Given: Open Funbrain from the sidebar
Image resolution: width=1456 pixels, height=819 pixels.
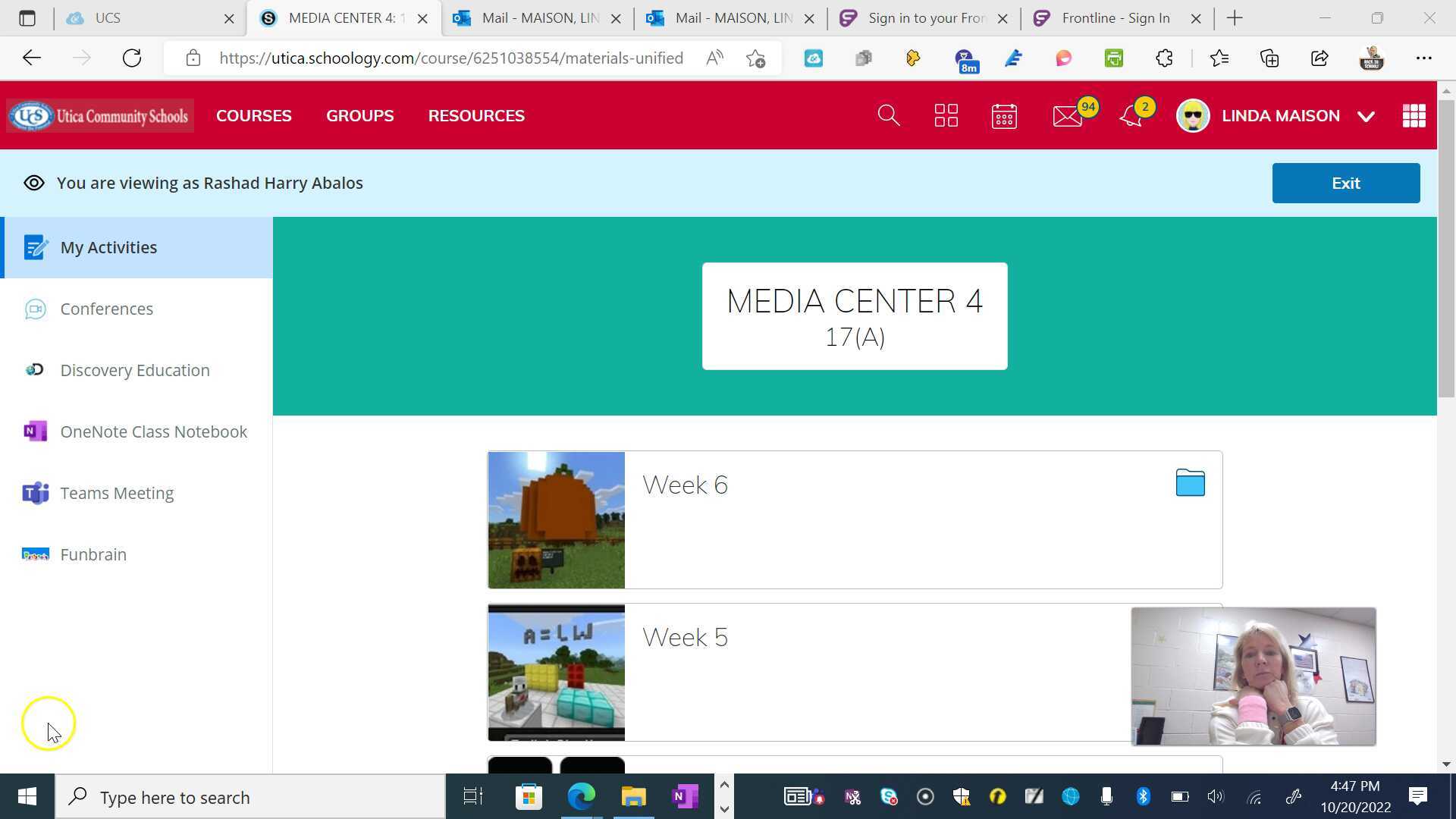Looking at the screenshot, I should 93,554.
